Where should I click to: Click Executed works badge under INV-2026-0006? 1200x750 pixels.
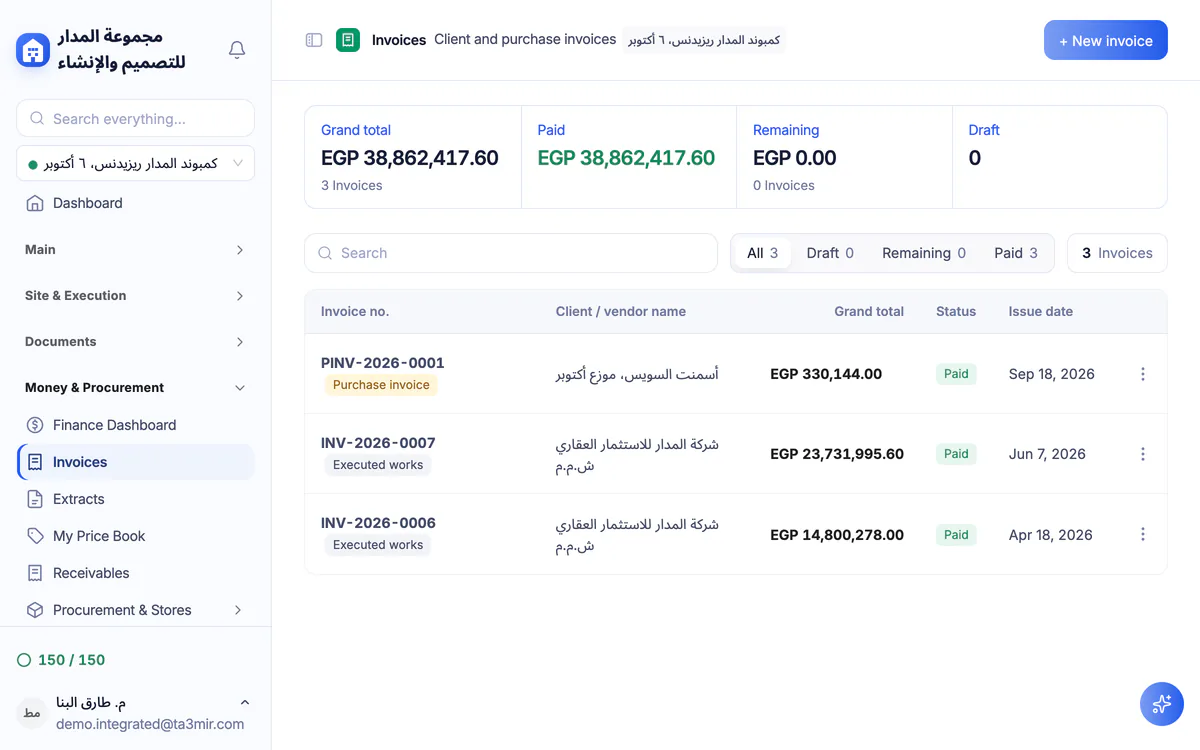click(378, 545)
